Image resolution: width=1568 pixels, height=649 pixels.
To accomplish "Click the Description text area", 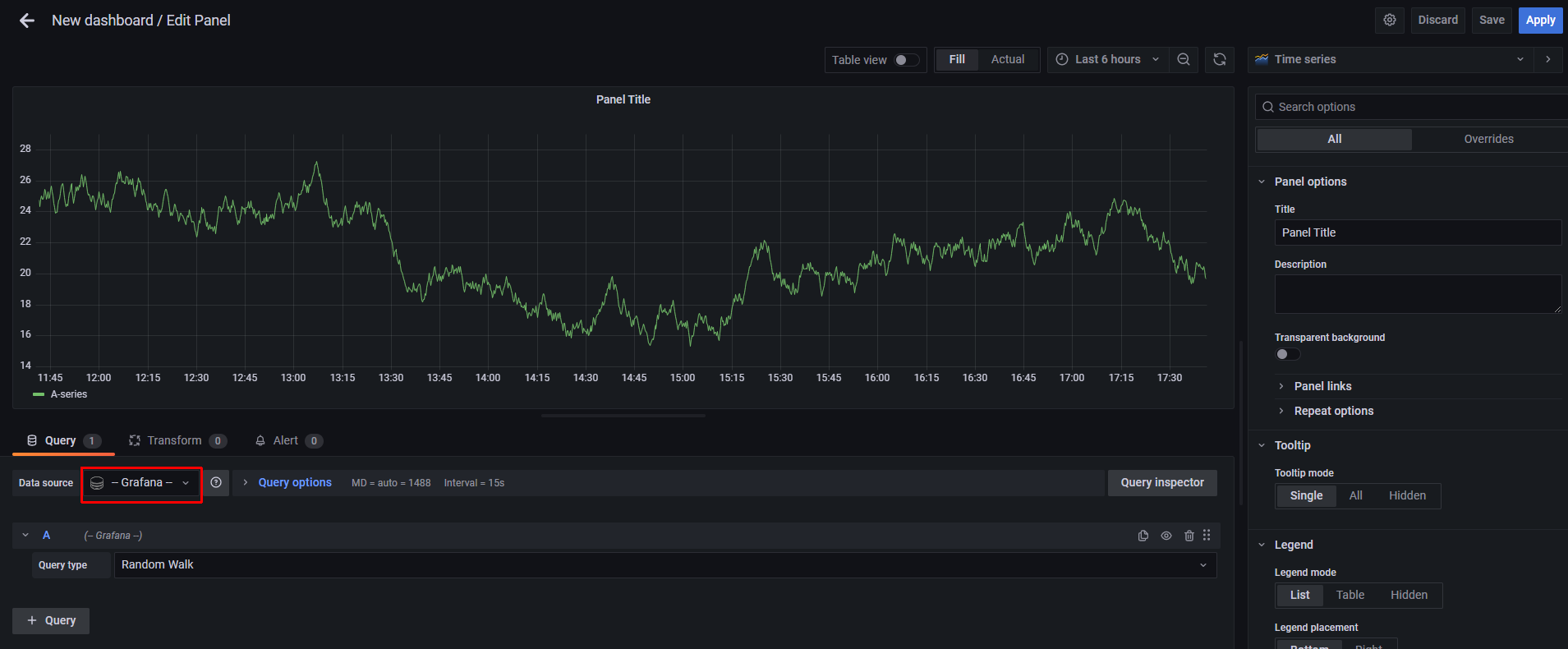I will pos(1418,294).
